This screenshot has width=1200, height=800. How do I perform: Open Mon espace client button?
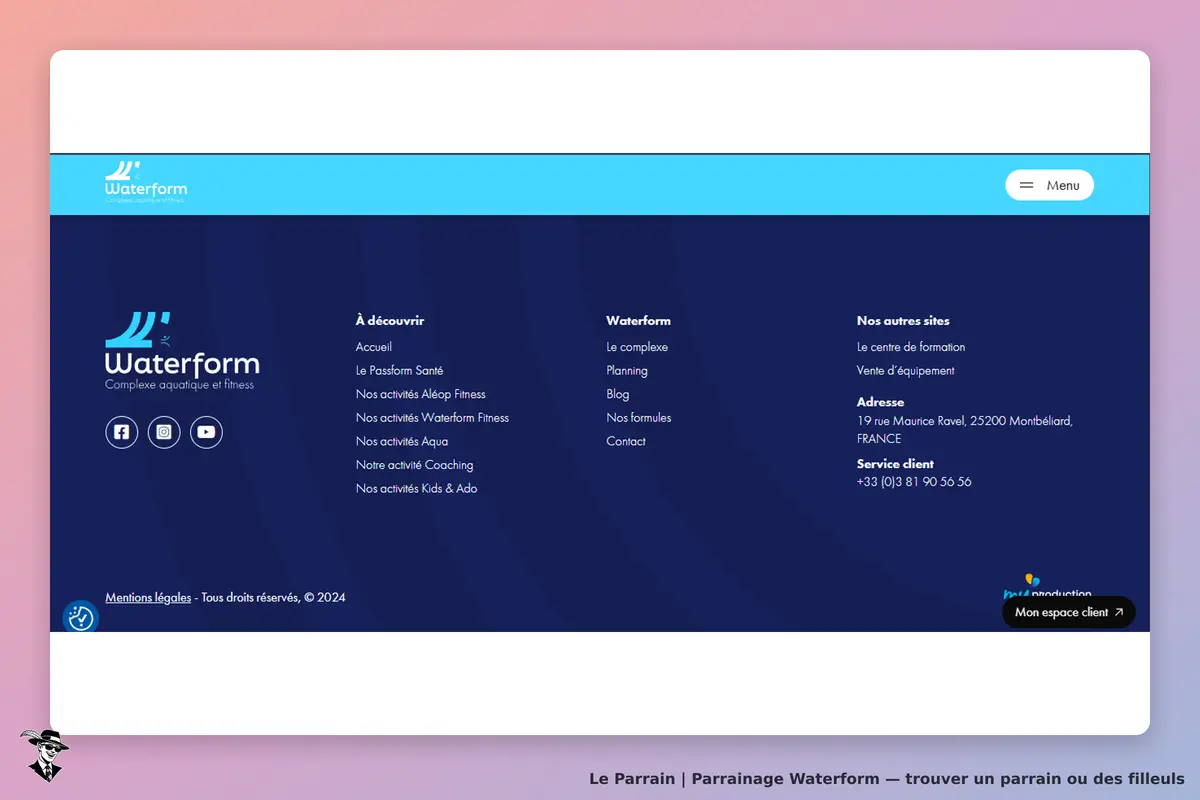click(1069, 612)
